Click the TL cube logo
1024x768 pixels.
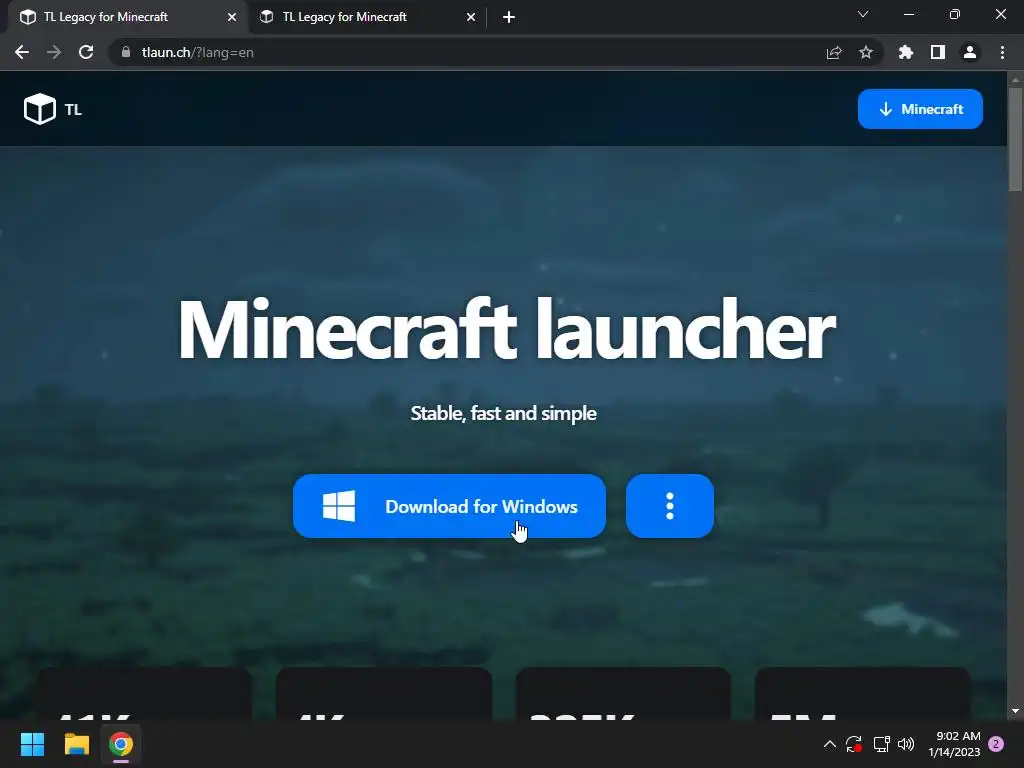(40, 108)
